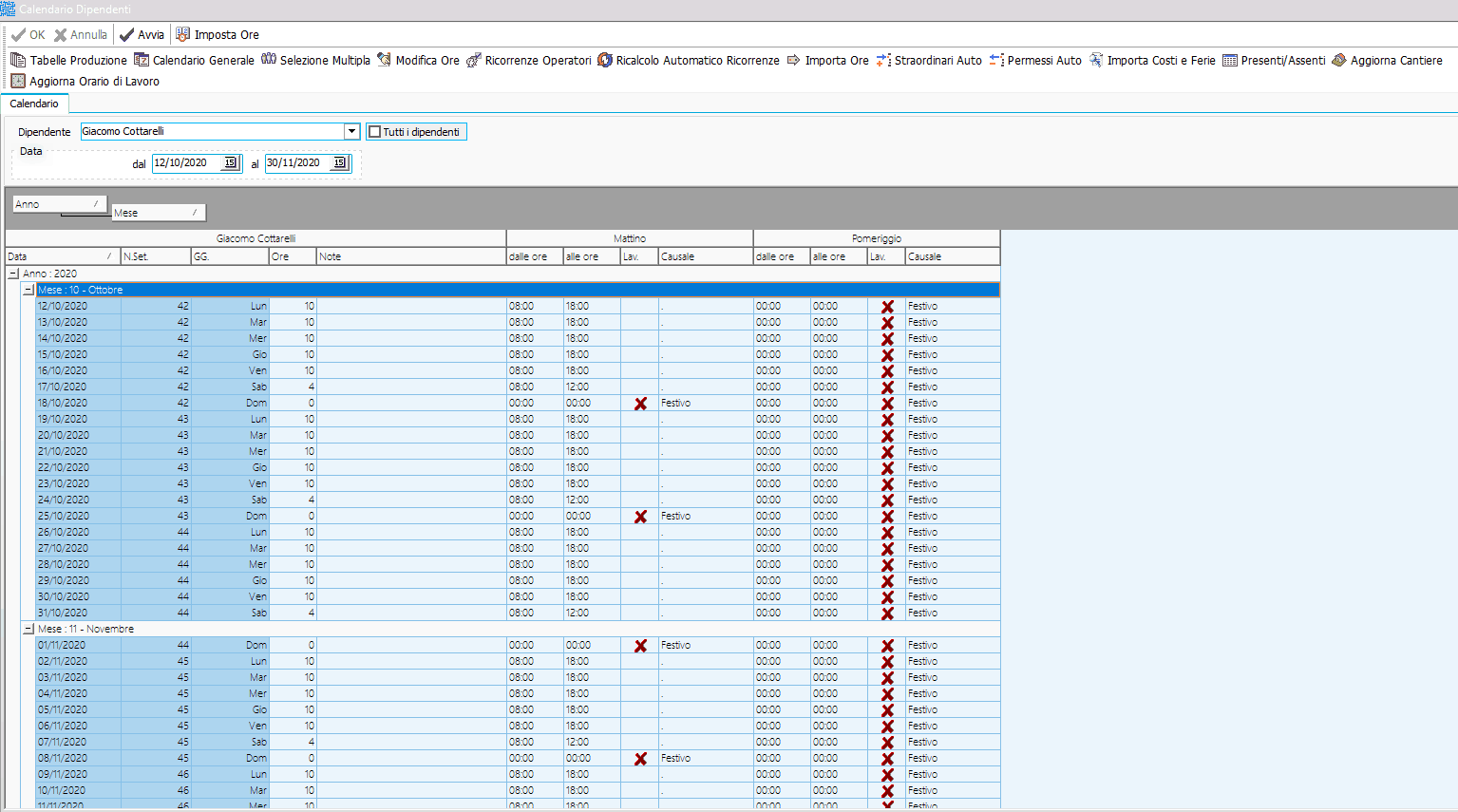Viewport: 1458px width, 812px height.
Task: Select the 02/11/2020 date cell
Action: click(x=78, y=661)
